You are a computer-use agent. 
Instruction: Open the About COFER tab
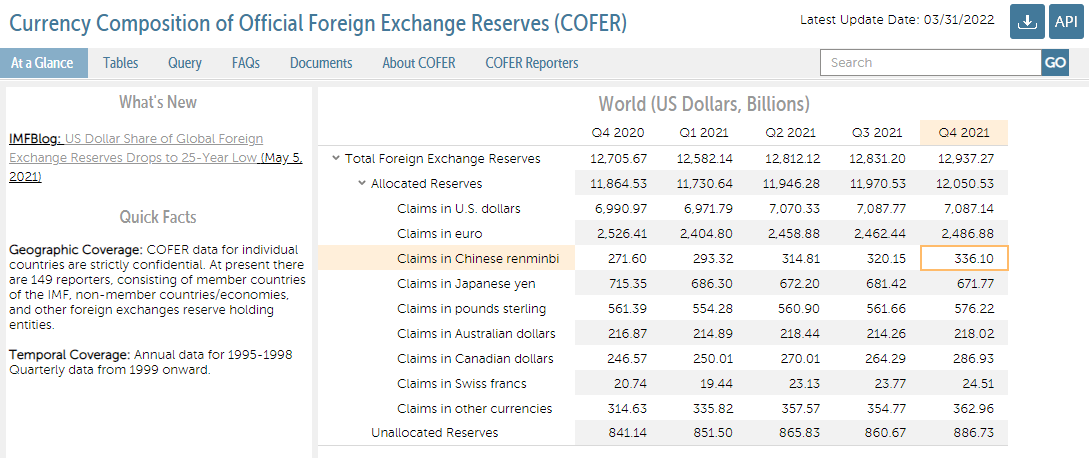pyautogui.click(x=419, y=63)
